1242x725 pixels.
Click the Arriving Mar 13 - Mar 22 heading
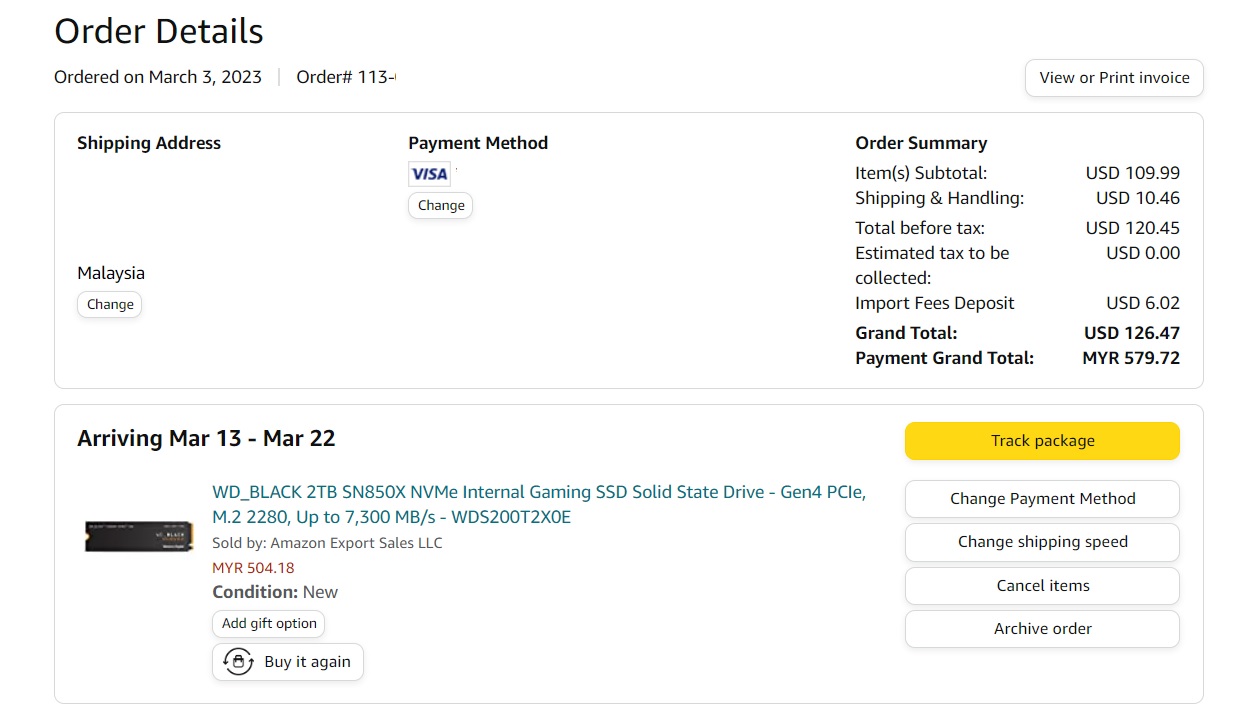click(206, 438)
